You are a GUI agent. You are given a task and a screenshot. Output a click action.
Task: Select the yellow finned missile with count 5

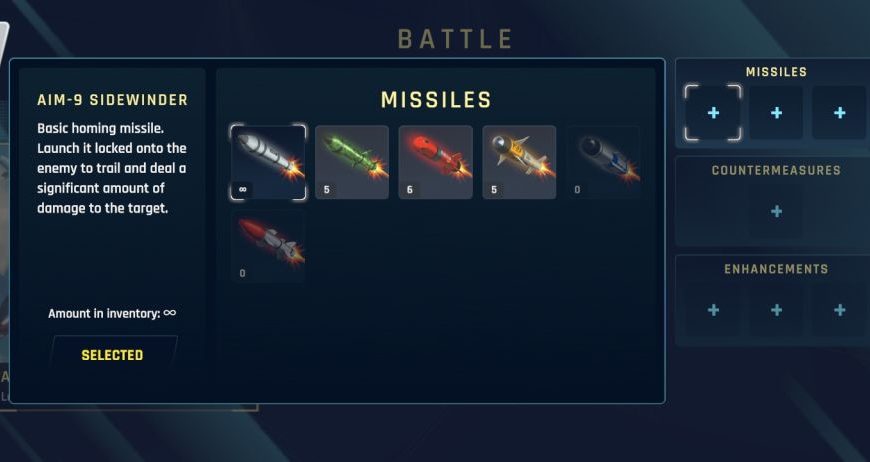coord(519,162)
